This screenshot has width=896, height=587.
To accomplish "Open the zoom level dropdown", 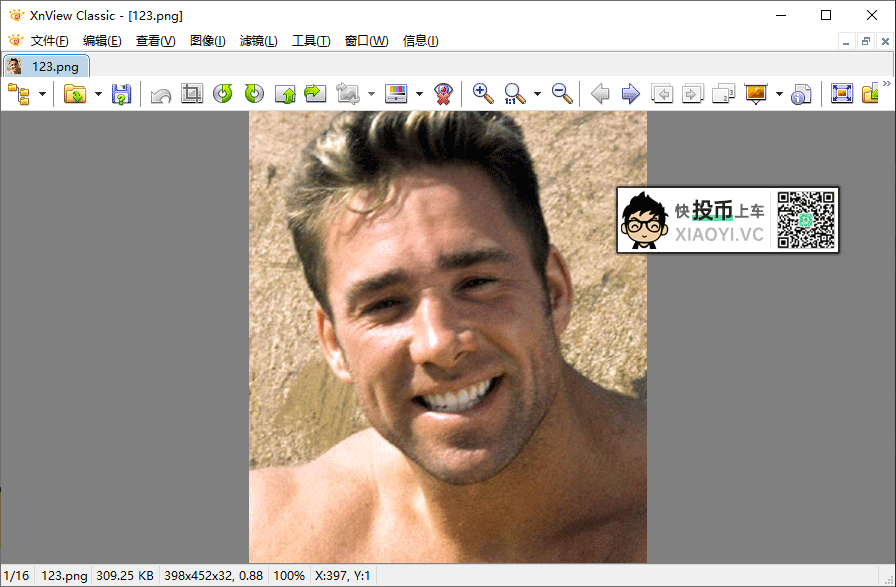I will (537, 93).
